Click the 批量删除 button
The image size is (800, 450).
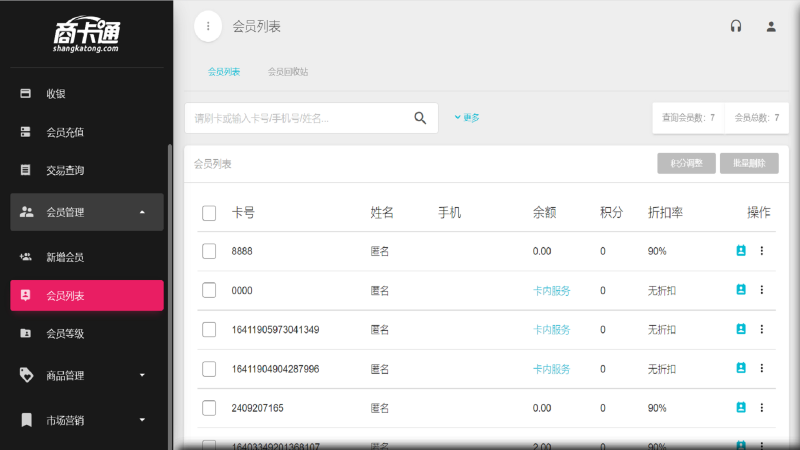(749, 163)
